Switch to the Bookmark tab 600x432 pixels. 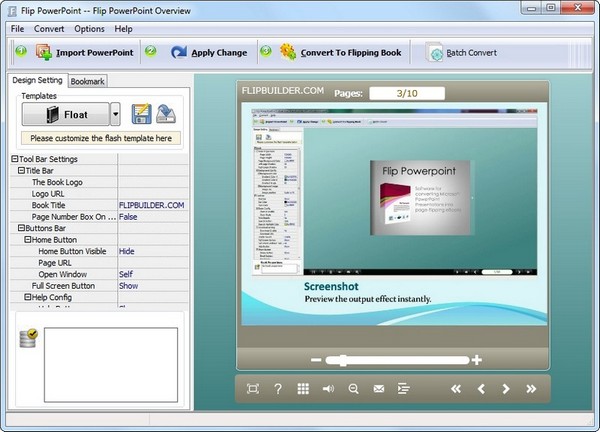pyautogui.click(x=88, y=81)
